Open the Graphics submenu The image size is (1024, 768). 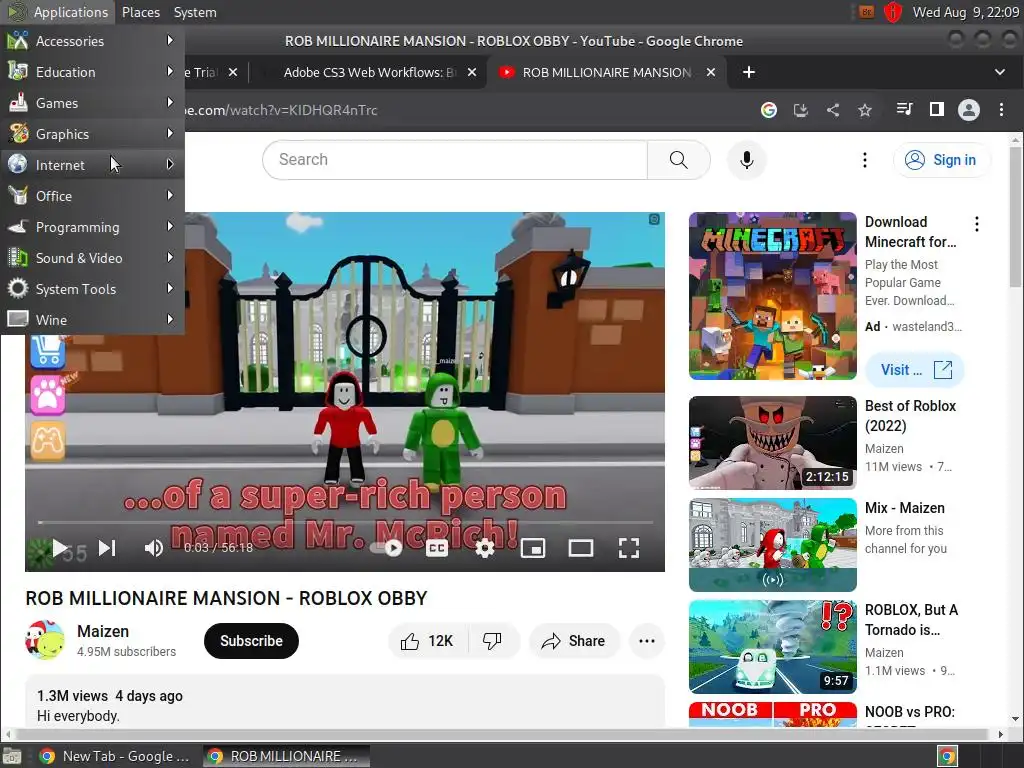[92, 134]
